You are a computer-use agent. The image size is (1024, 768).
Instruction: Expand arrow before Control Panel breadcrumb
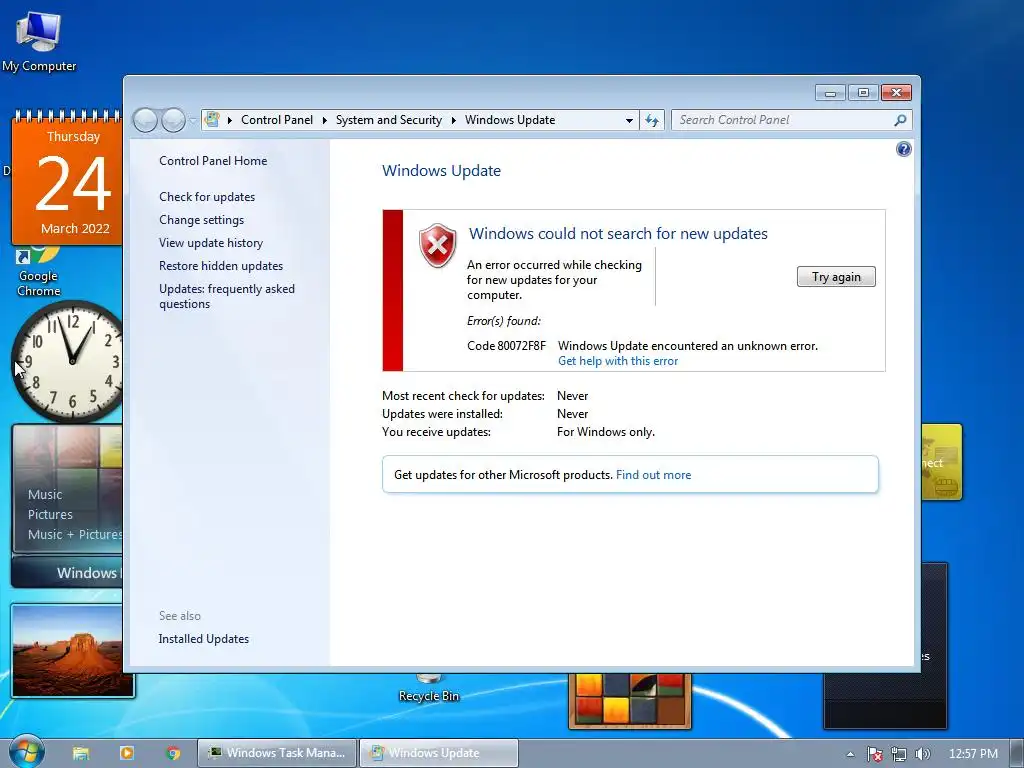[x=230, y=120]
